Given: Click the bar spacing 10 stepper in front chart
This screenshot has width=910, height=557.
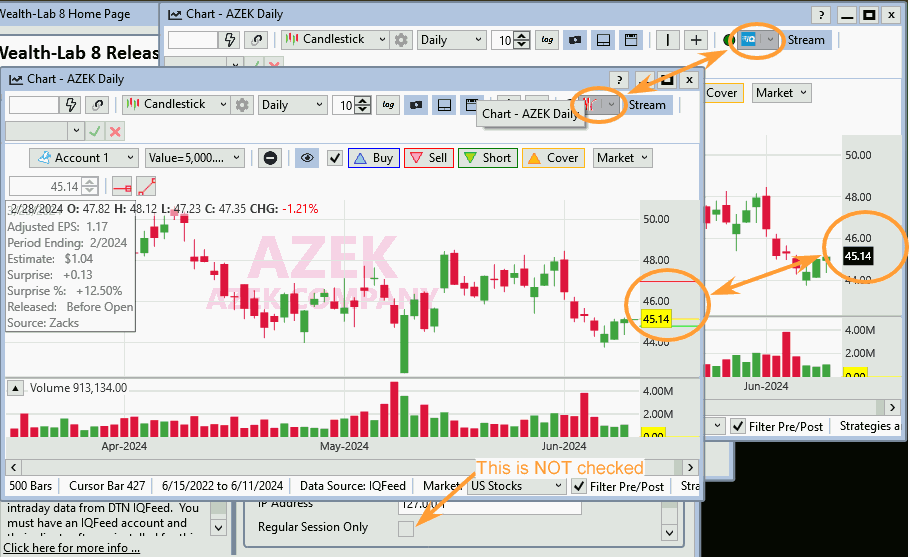Looking at the screenshot, I should click(363, 105).
